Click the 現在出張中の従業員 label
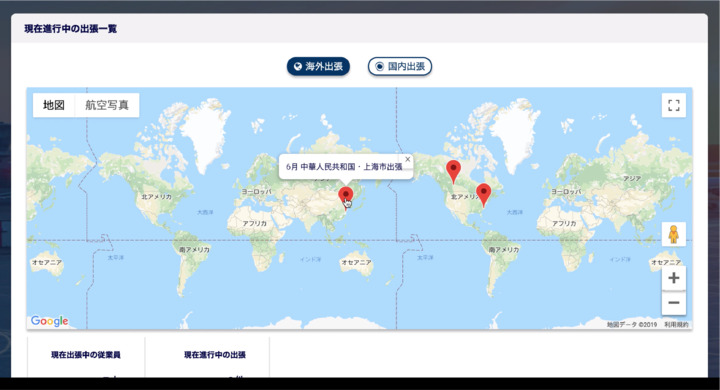The image size is (720, 390). (x=86, y=355)
